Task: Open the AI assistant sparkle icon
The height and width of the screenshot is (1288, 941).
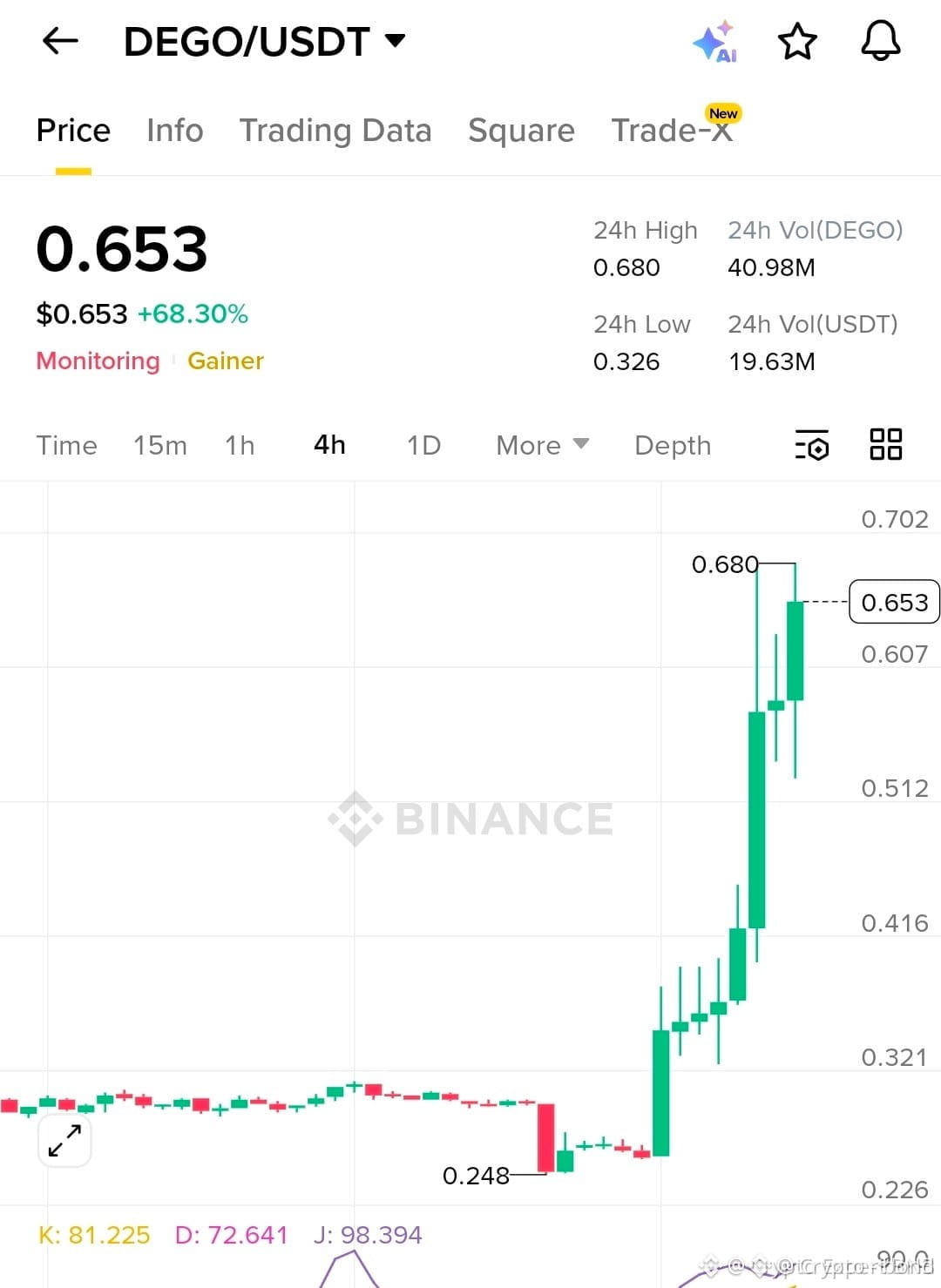Action: (715, 42)
